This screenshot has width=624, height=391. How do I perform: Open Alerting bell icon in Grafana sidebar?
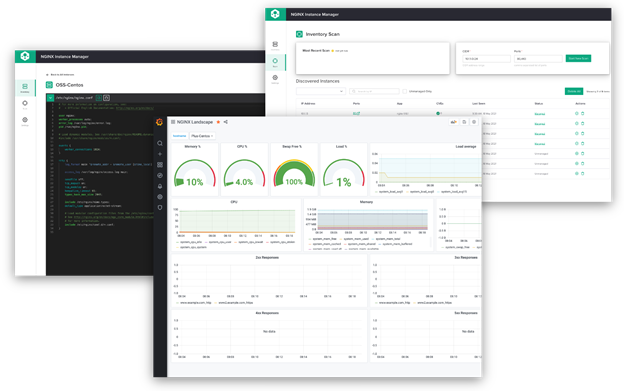[160, 186]
